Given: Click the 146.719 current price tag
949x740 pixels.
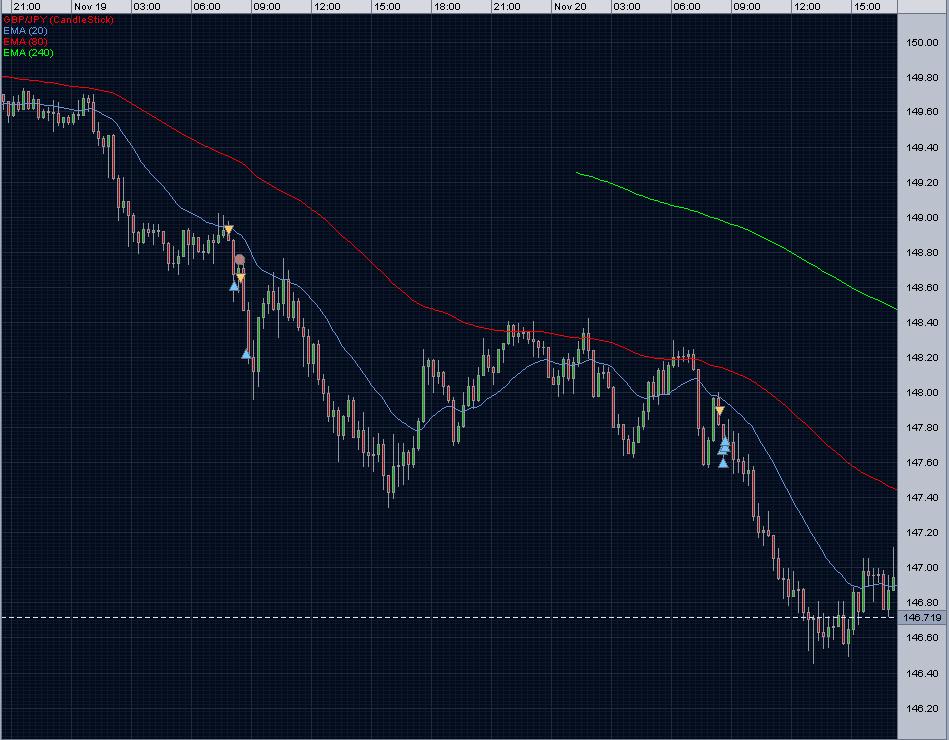Looking at the screenshot, I should coord(922,617).
